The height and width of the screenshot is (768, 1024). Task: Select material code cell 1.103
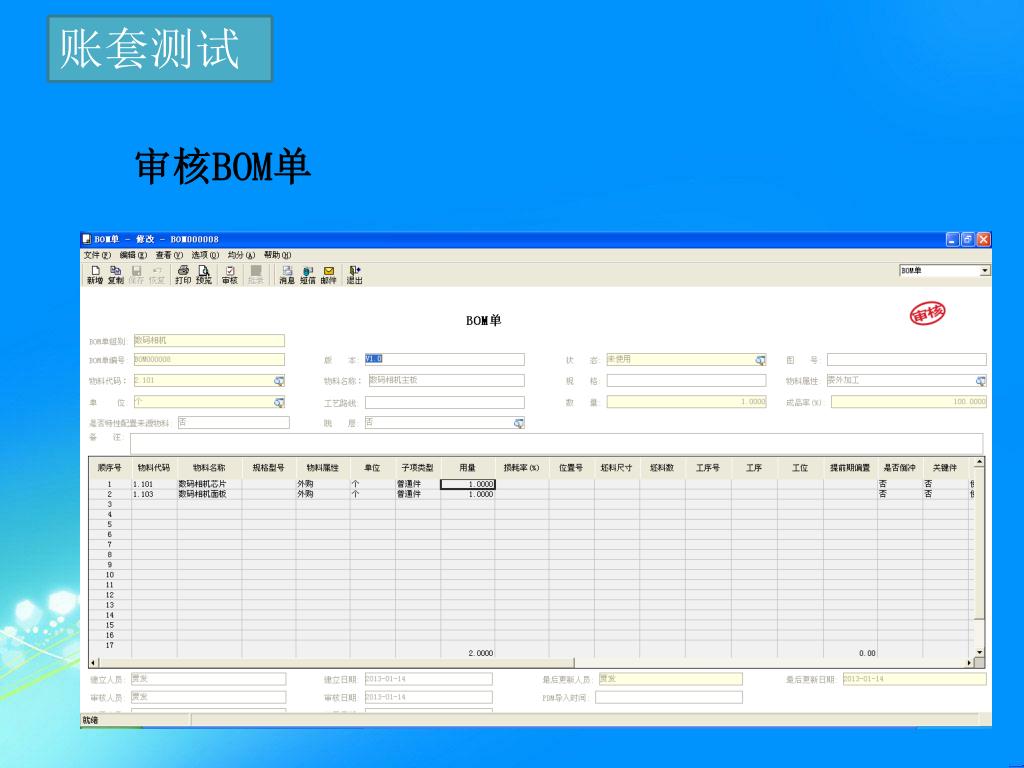point(154,494)
